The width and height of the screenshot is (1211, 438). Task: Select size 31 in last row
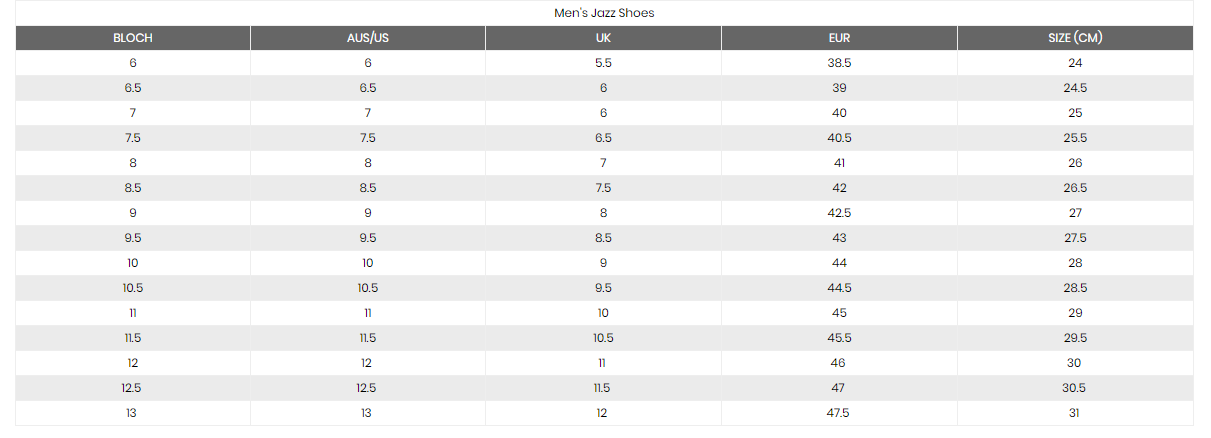[x=1075, y=413]
